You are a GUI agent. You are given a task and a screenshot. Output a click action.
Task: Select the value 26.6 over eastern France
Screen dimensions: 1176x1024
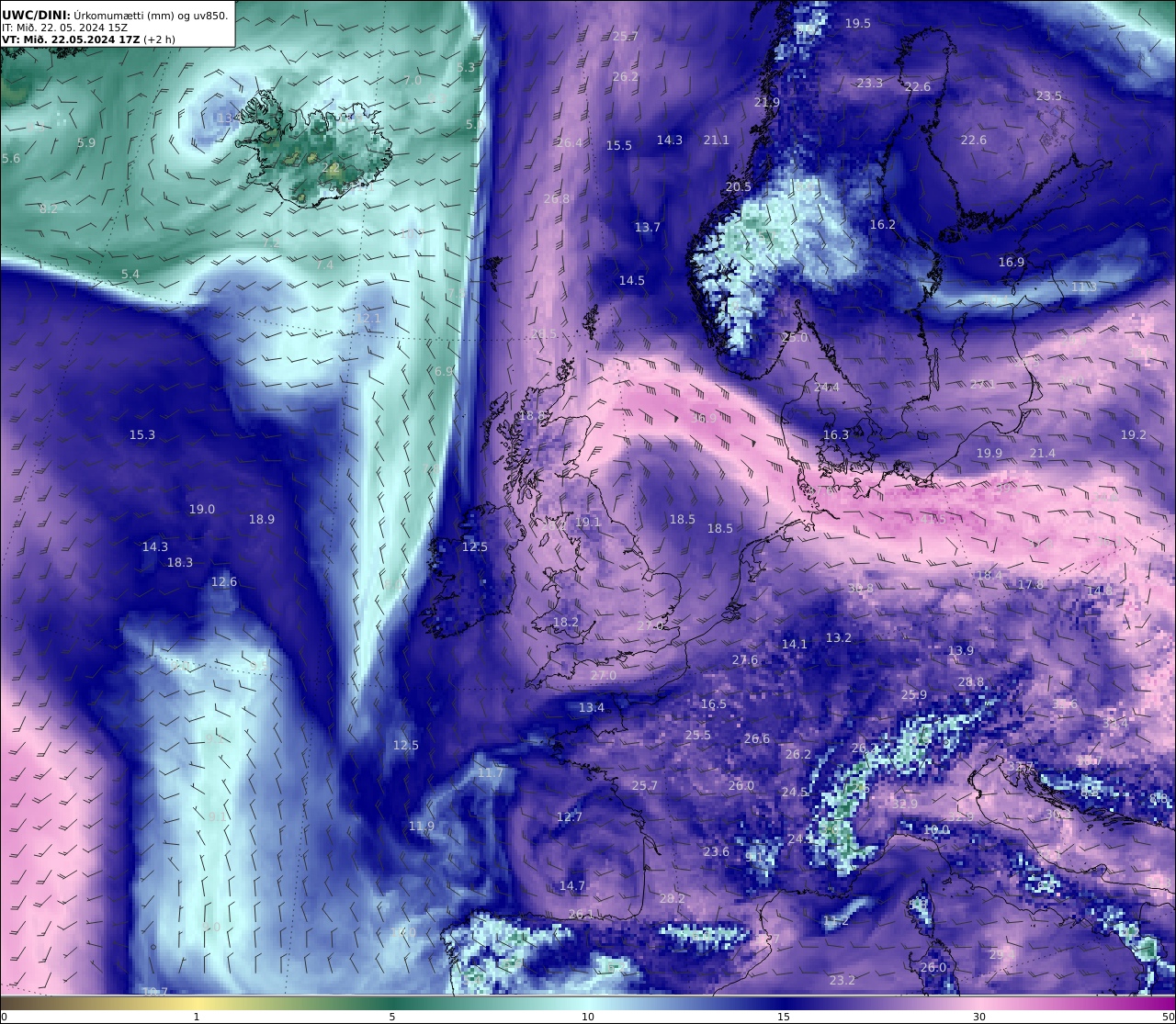(757, 738)
